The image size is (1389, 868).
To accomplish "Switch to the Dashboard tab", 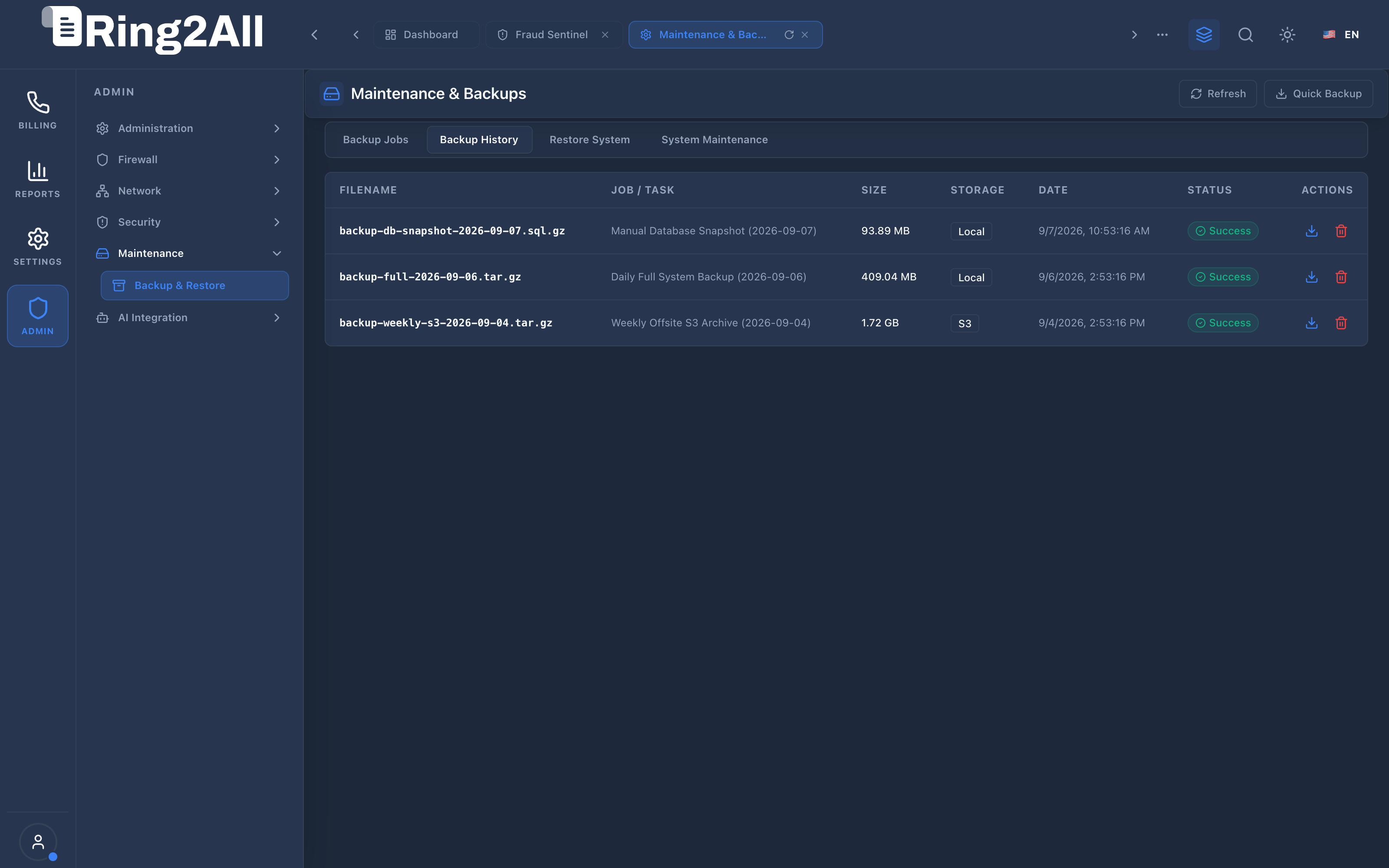I will click(x=426, y=34).
